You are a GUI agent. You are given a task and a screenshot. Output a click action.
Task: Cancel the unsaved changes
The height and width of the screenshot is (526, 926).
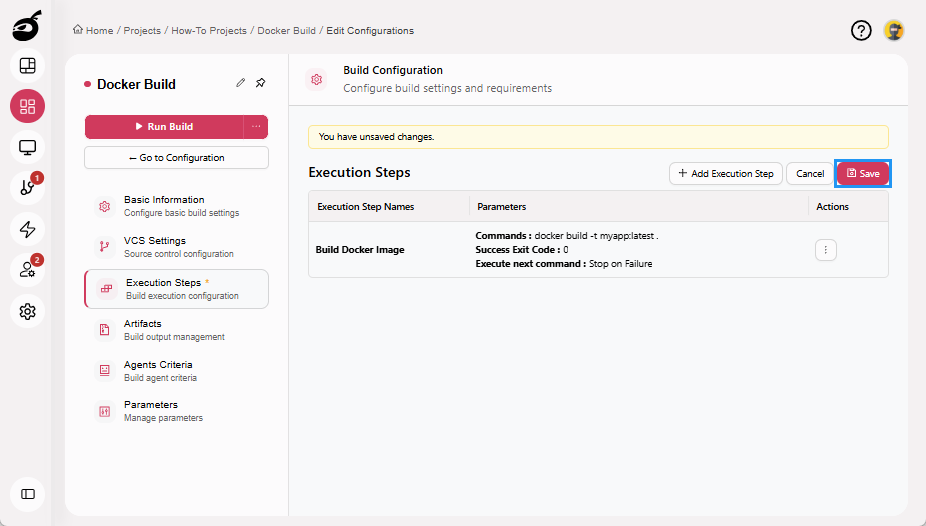[810, 174]
